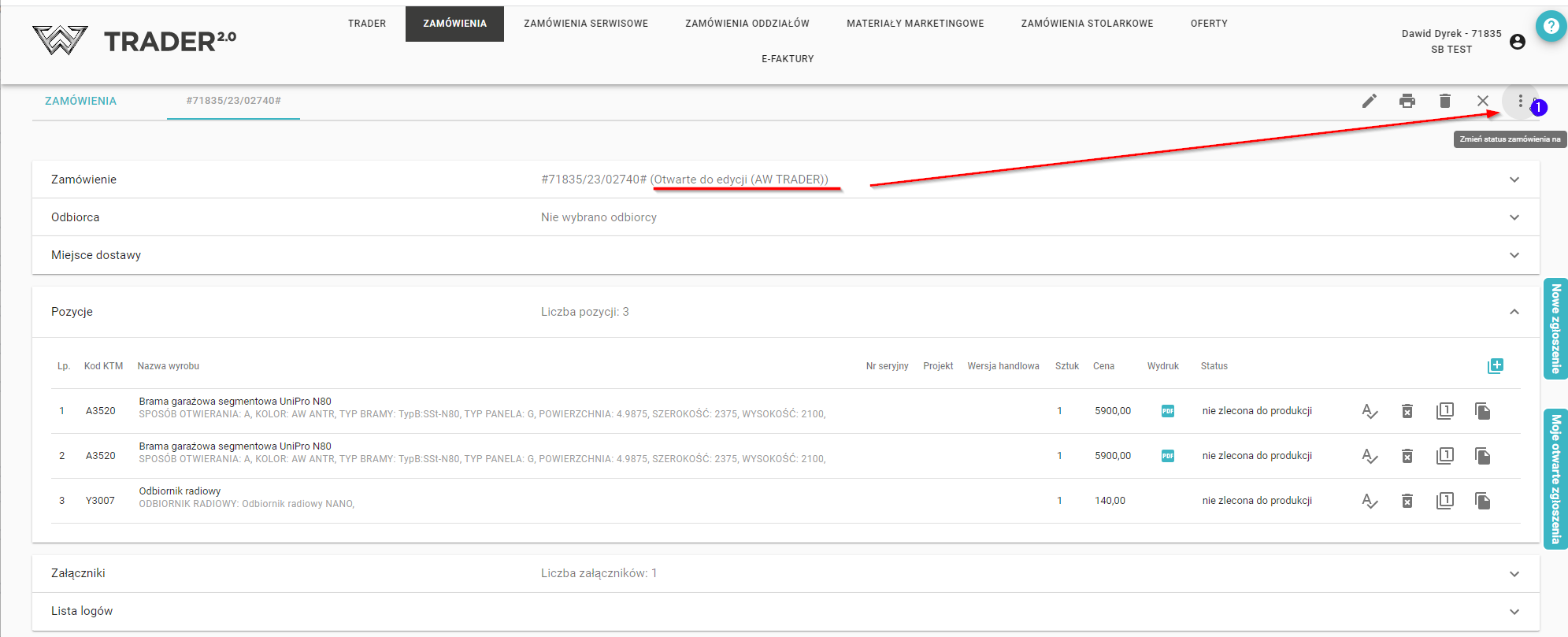Go to E-Faktury menu item
Screen dimensions: 1568x637
click(x=788, y=59)
